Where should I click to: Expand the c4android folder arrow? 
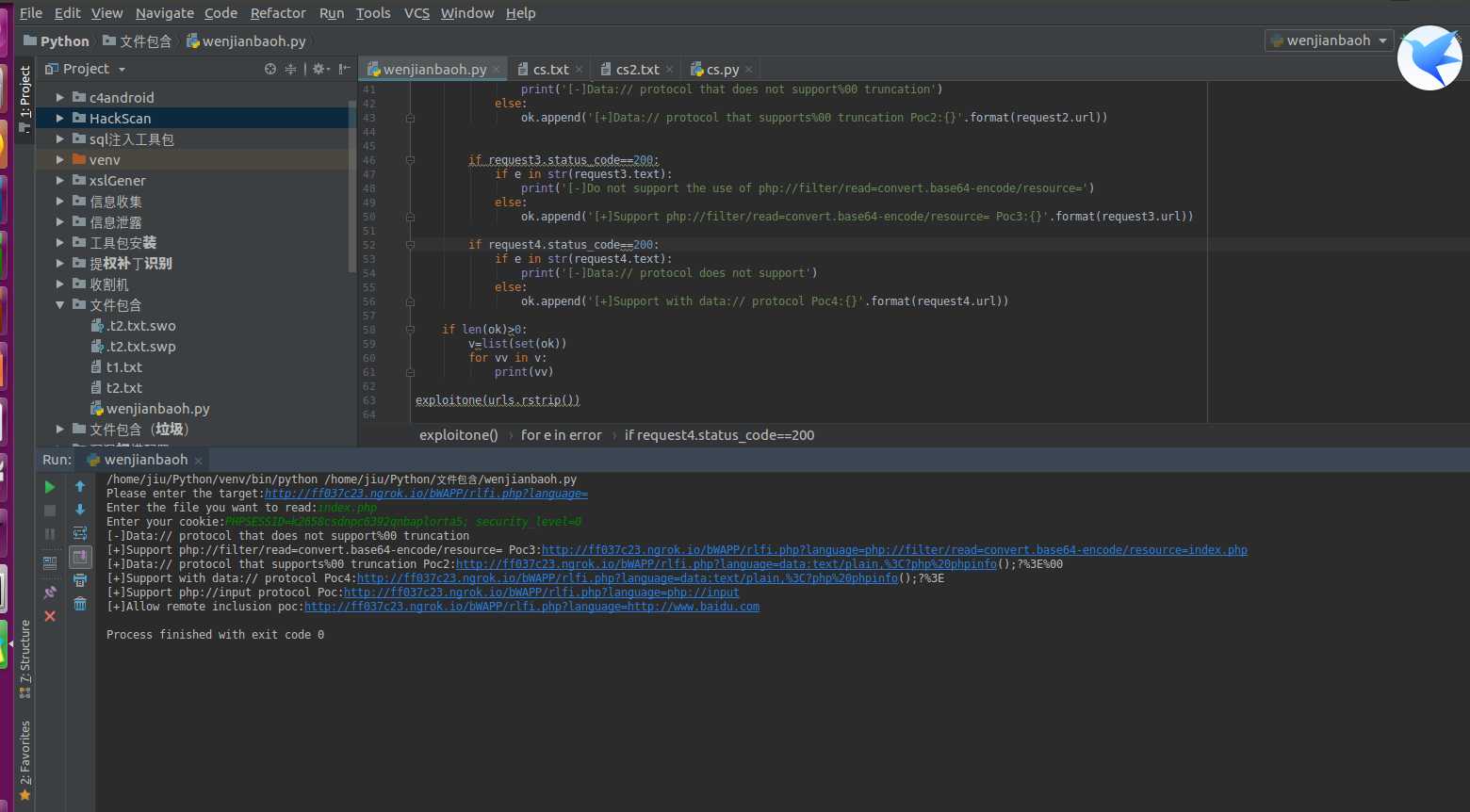(59, 97)
